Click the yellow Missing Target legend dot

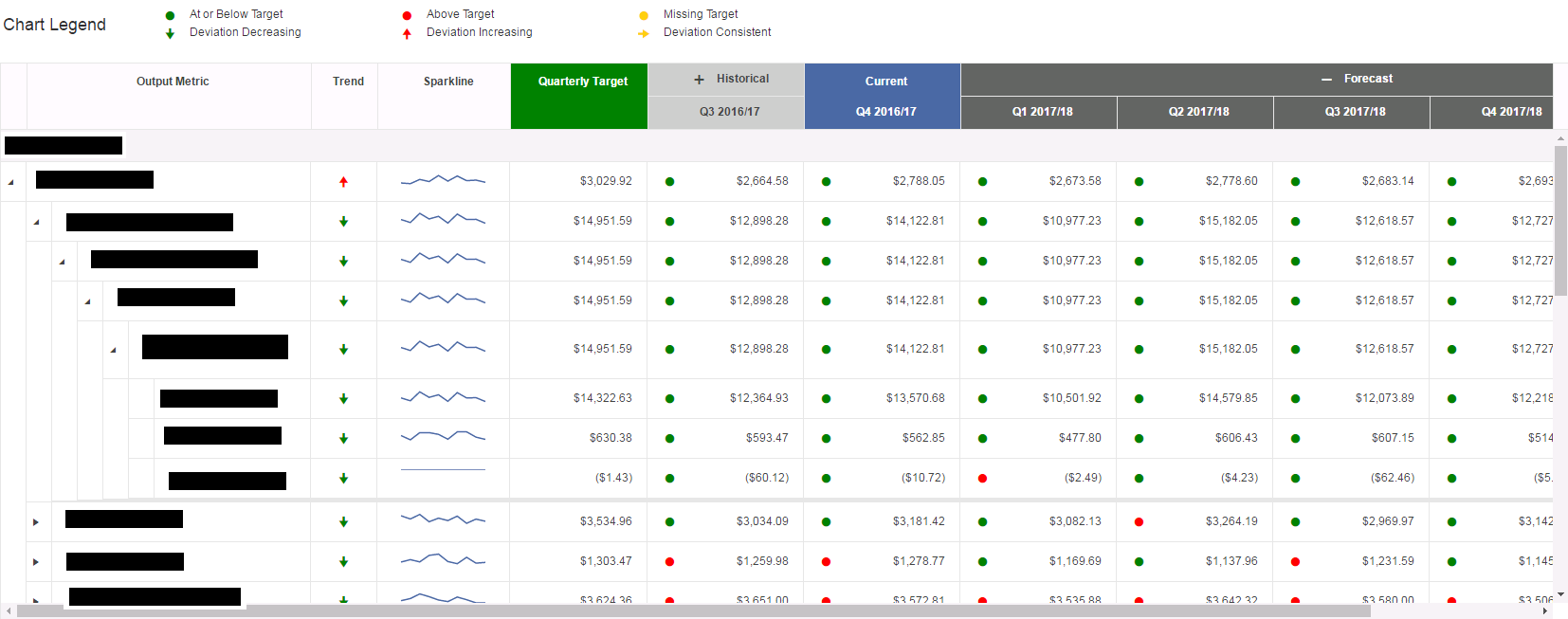pos(644,15)
